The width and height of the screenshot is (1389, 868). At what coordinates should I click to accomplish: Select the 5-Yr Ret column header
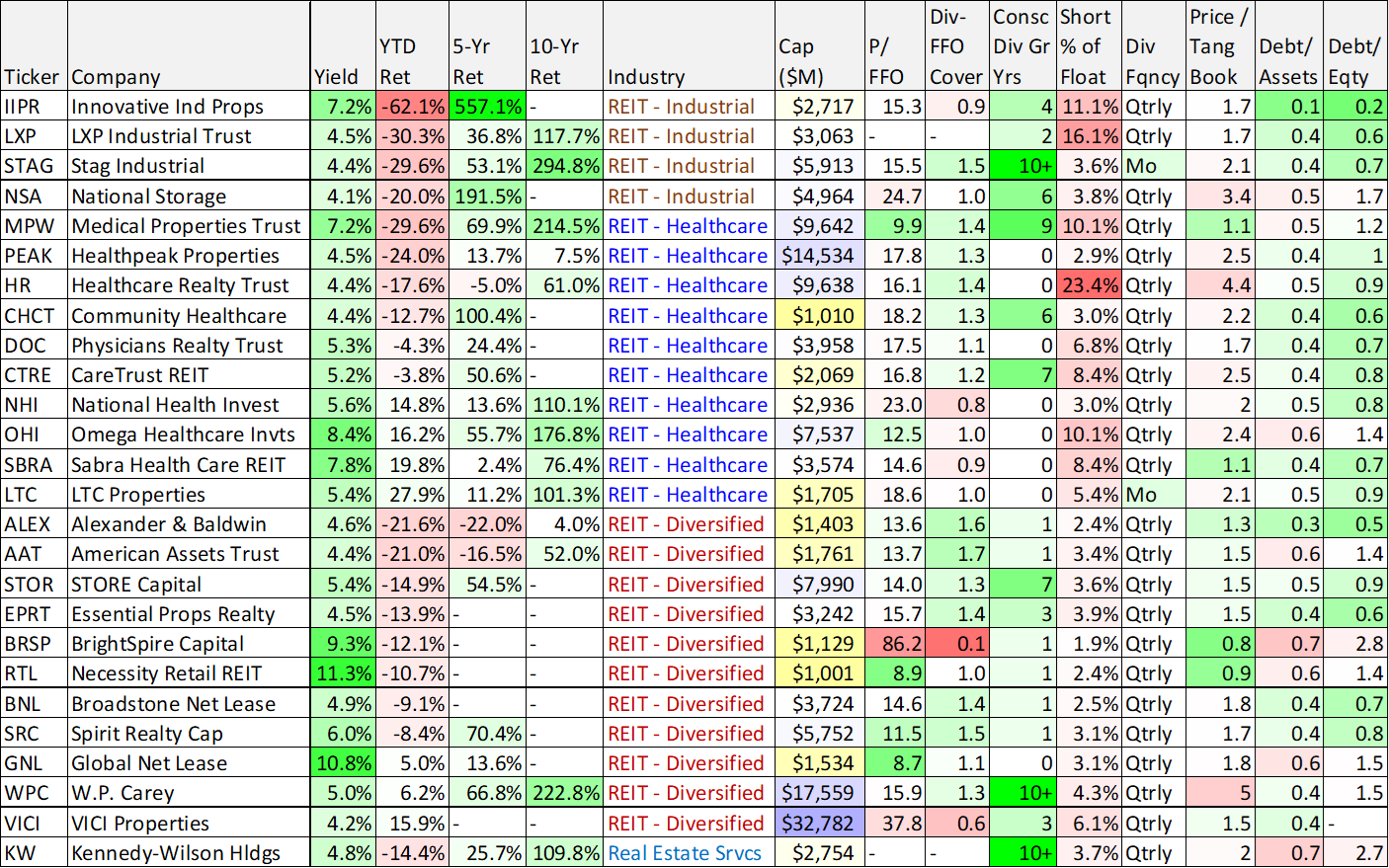click(487, 46)
